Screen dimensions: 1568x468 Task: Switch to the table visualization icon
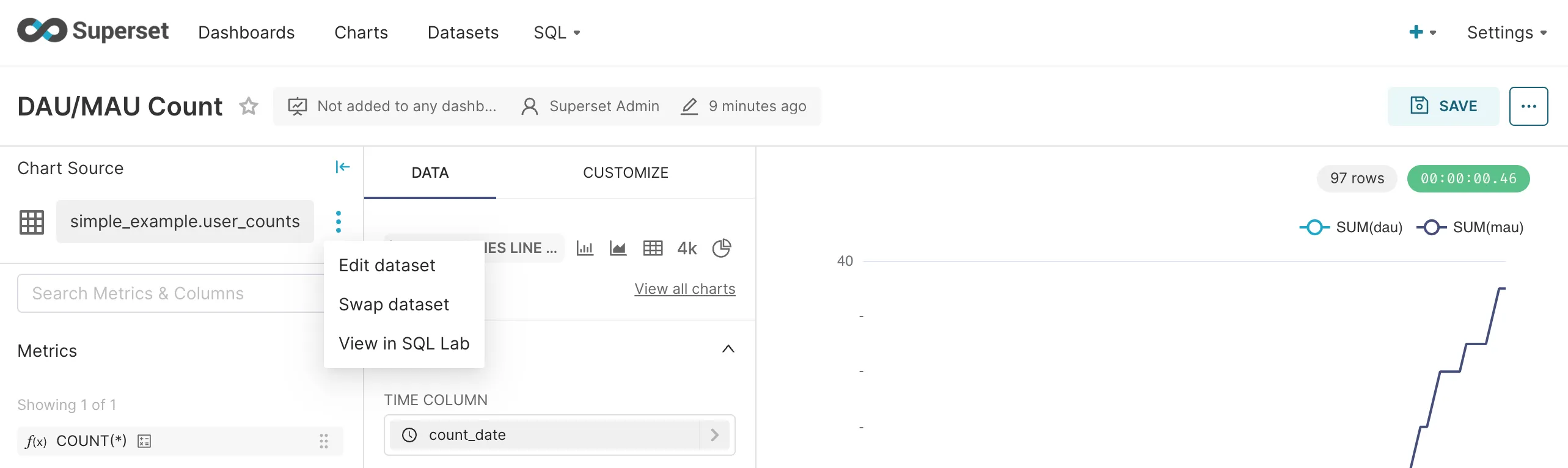[x=653, y=248]
